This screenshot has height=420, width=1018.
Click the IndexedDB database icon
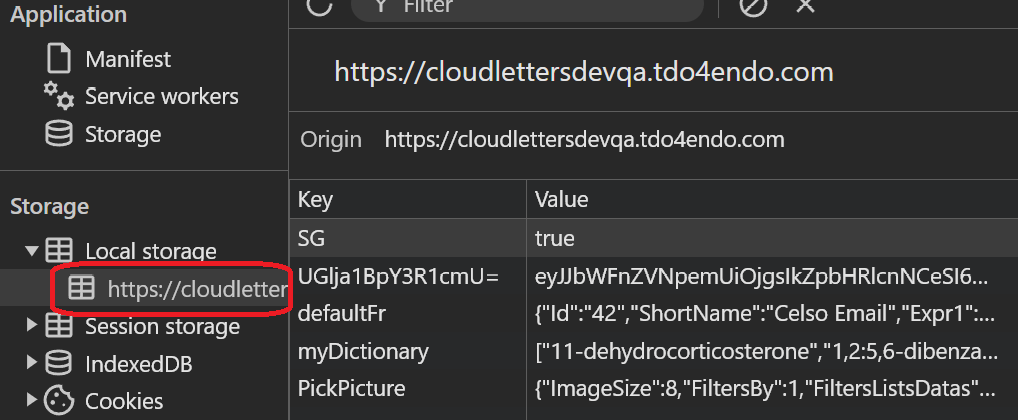coord(60,363)
